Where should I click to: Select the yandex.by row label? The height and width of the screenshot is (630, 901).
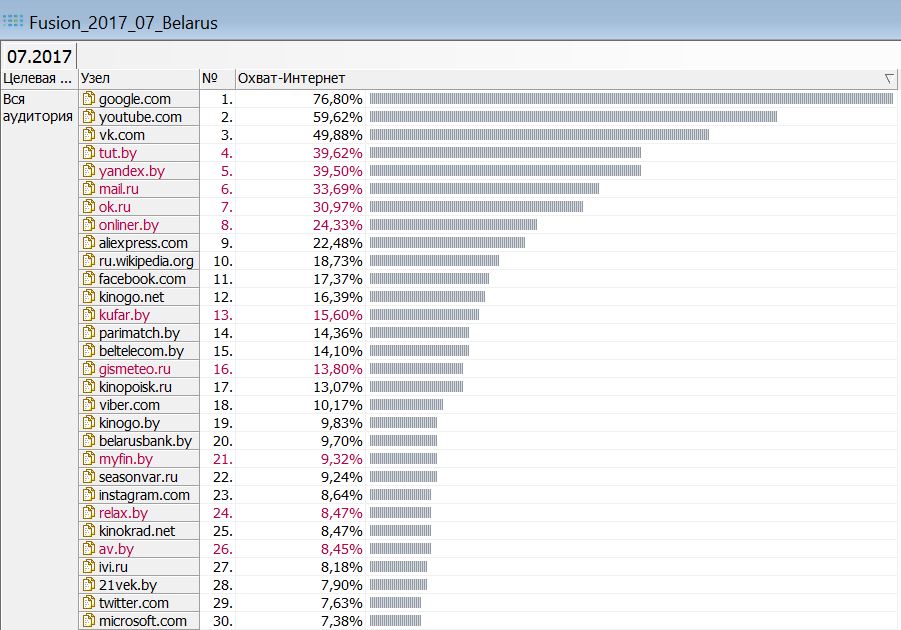(131, 171)
